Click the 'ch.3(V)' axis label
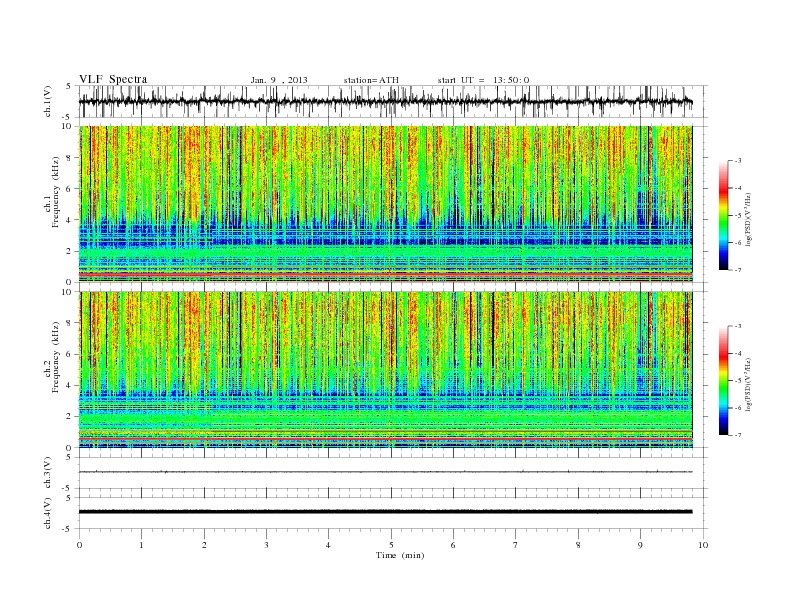The width and height of the screenshot is (792, 612). (x=47, y=473)
